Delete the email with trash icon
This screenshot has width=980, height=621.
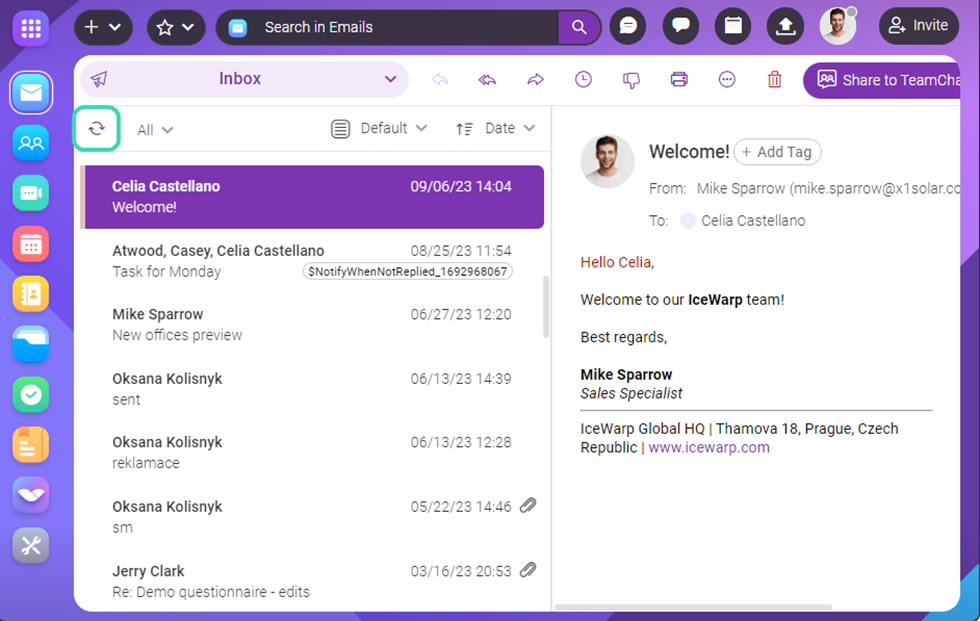coord(774,79)
